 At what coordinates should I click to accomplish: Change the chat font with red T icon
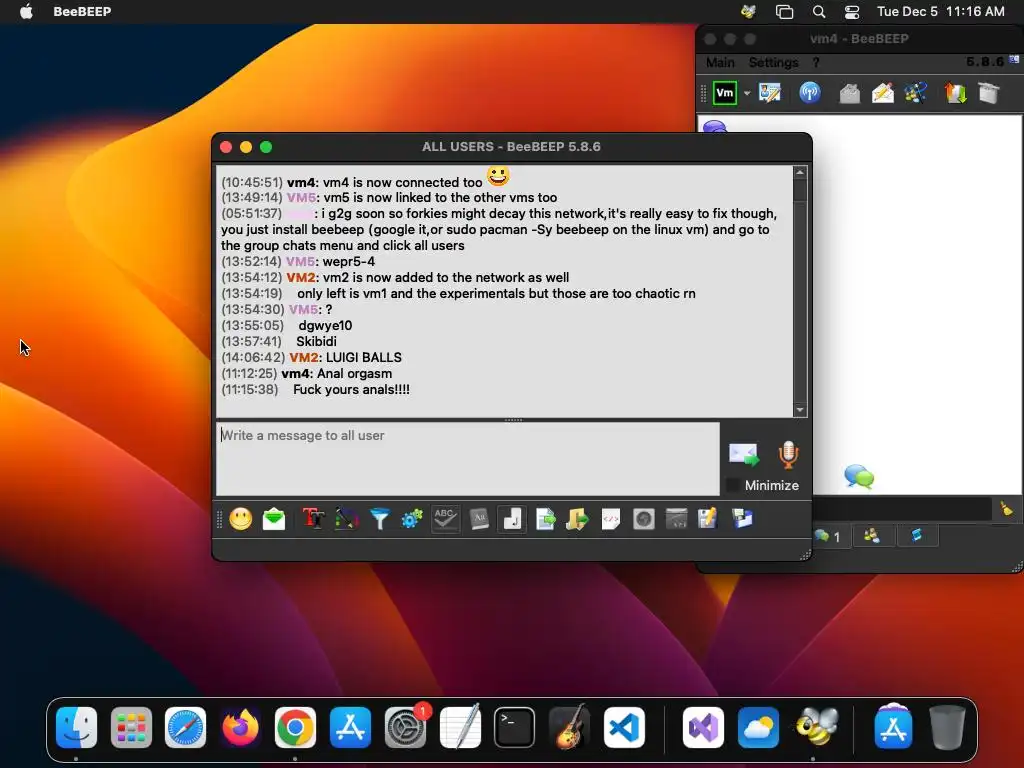point(313,519)
